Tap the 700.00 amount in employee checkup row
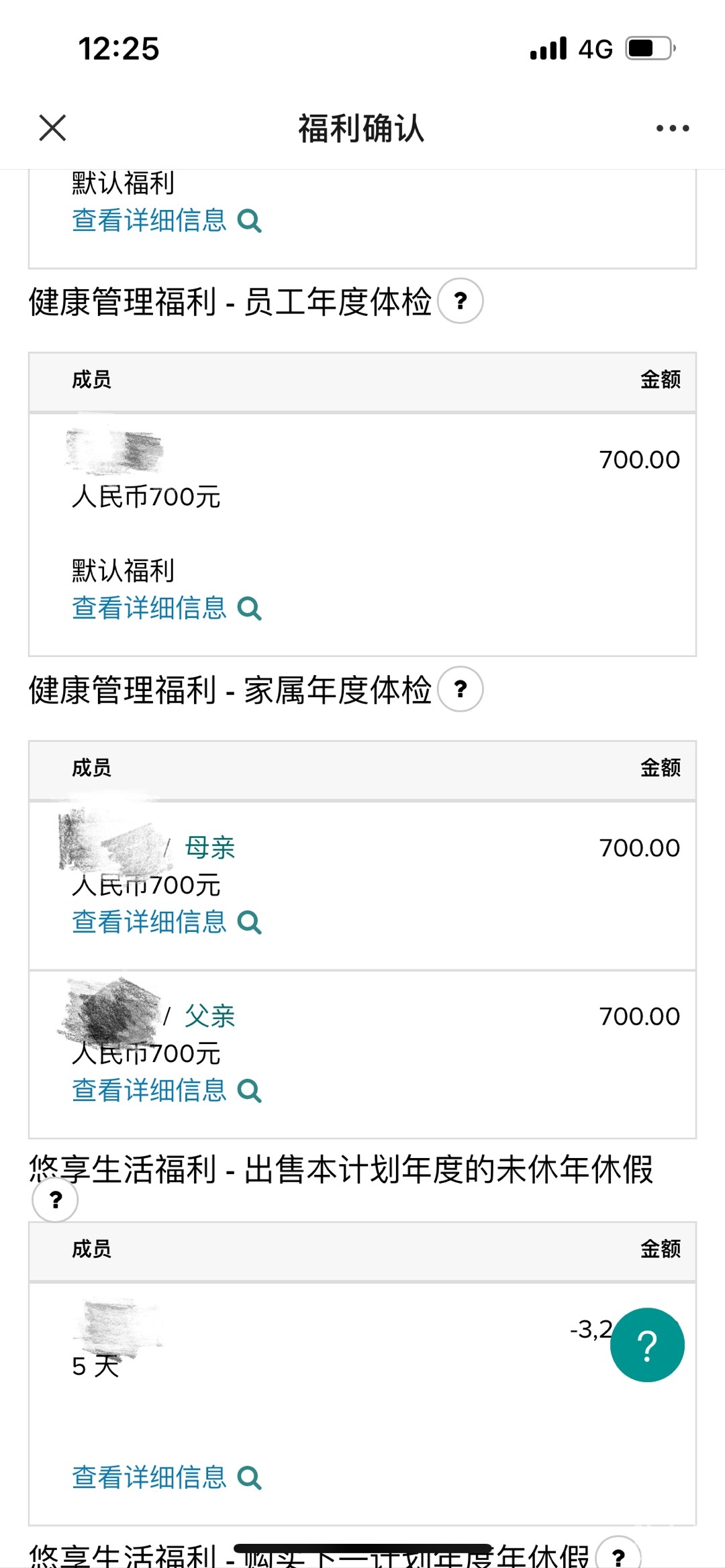Screen dimensions: 725x1568 (x=639, y=460)
